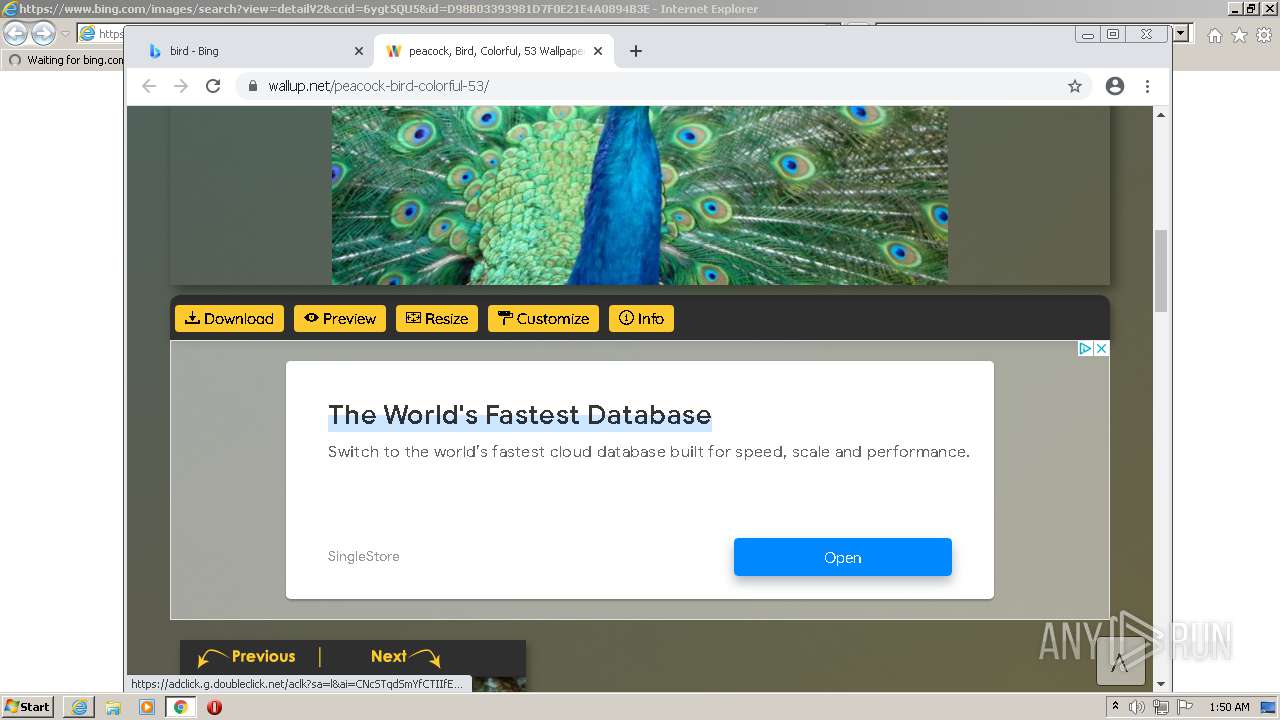Go forward in Chrome
This screenshot has height=720, width=1280.
[x=181, y=86]
